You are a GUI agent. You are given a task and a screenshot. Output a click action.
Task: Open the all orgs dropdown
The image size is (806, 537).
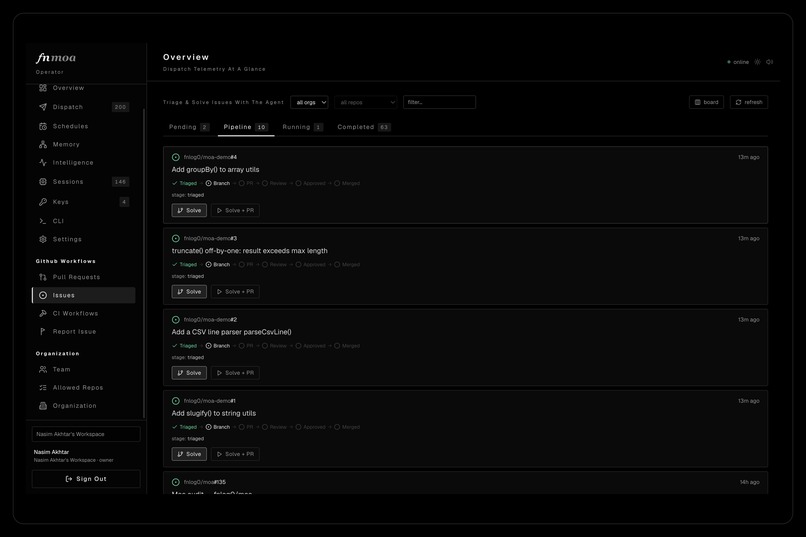coord(309,102)
